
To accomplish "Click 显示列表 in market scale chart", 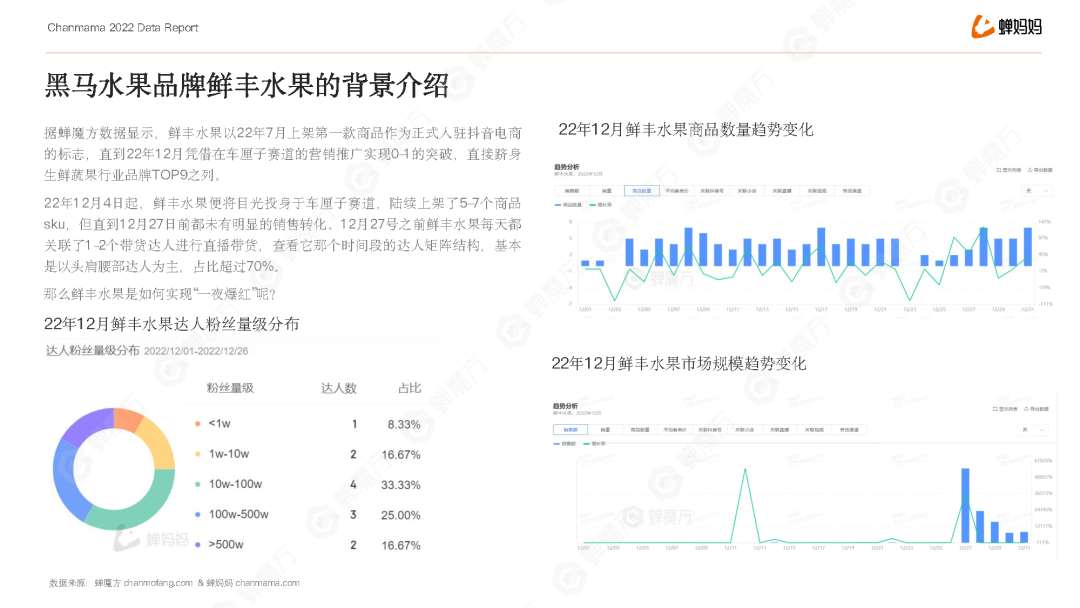I will [1005, 409].
